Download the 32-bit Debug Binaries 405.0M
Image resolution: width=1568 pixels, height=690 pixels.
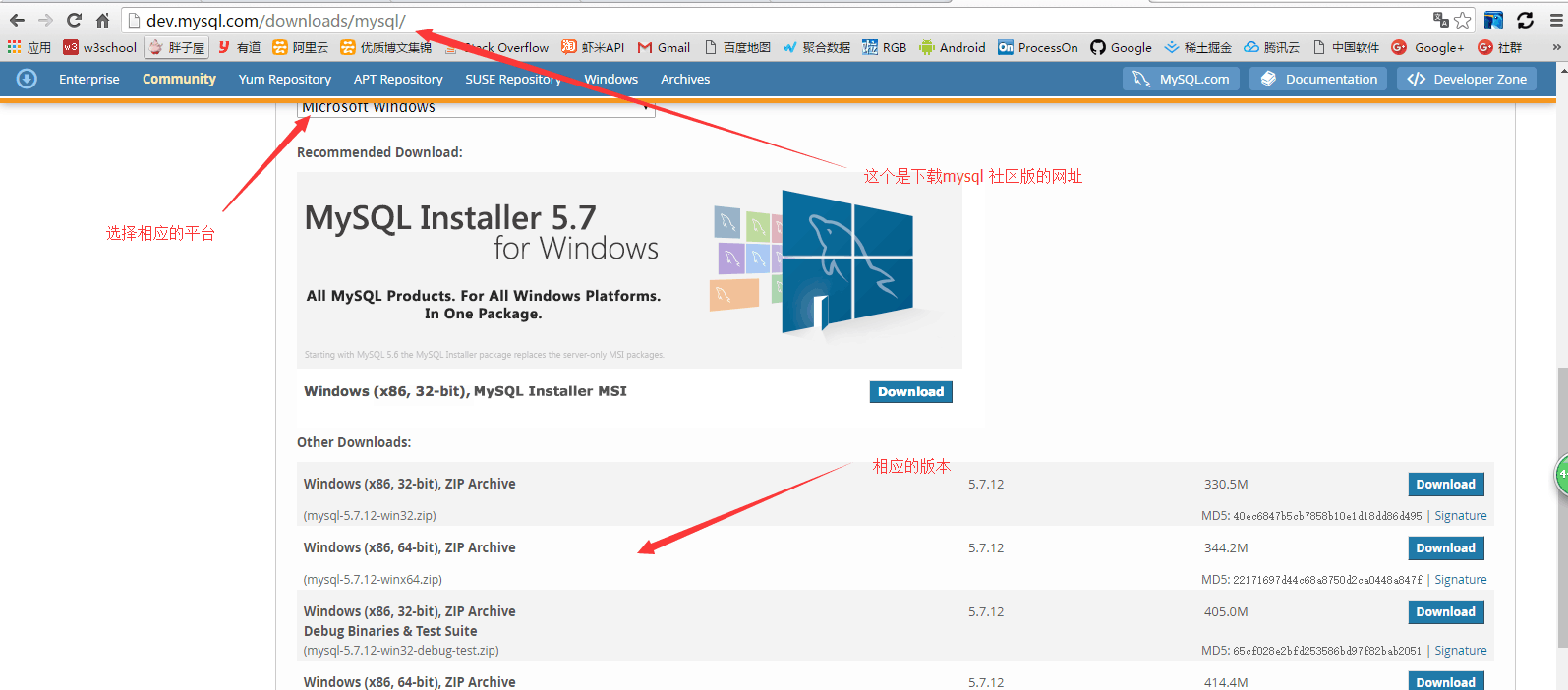[x=1446, y=611]
